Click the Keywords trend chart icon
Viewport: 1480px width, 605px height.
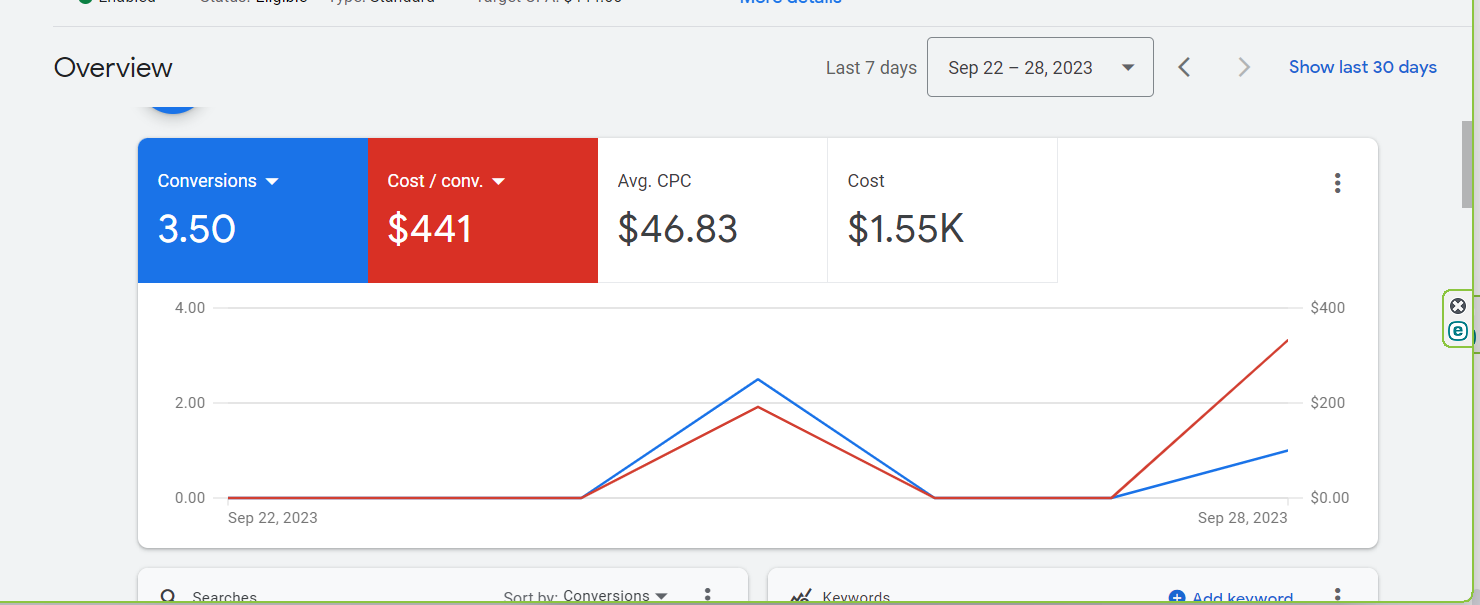tap(800, 596)
